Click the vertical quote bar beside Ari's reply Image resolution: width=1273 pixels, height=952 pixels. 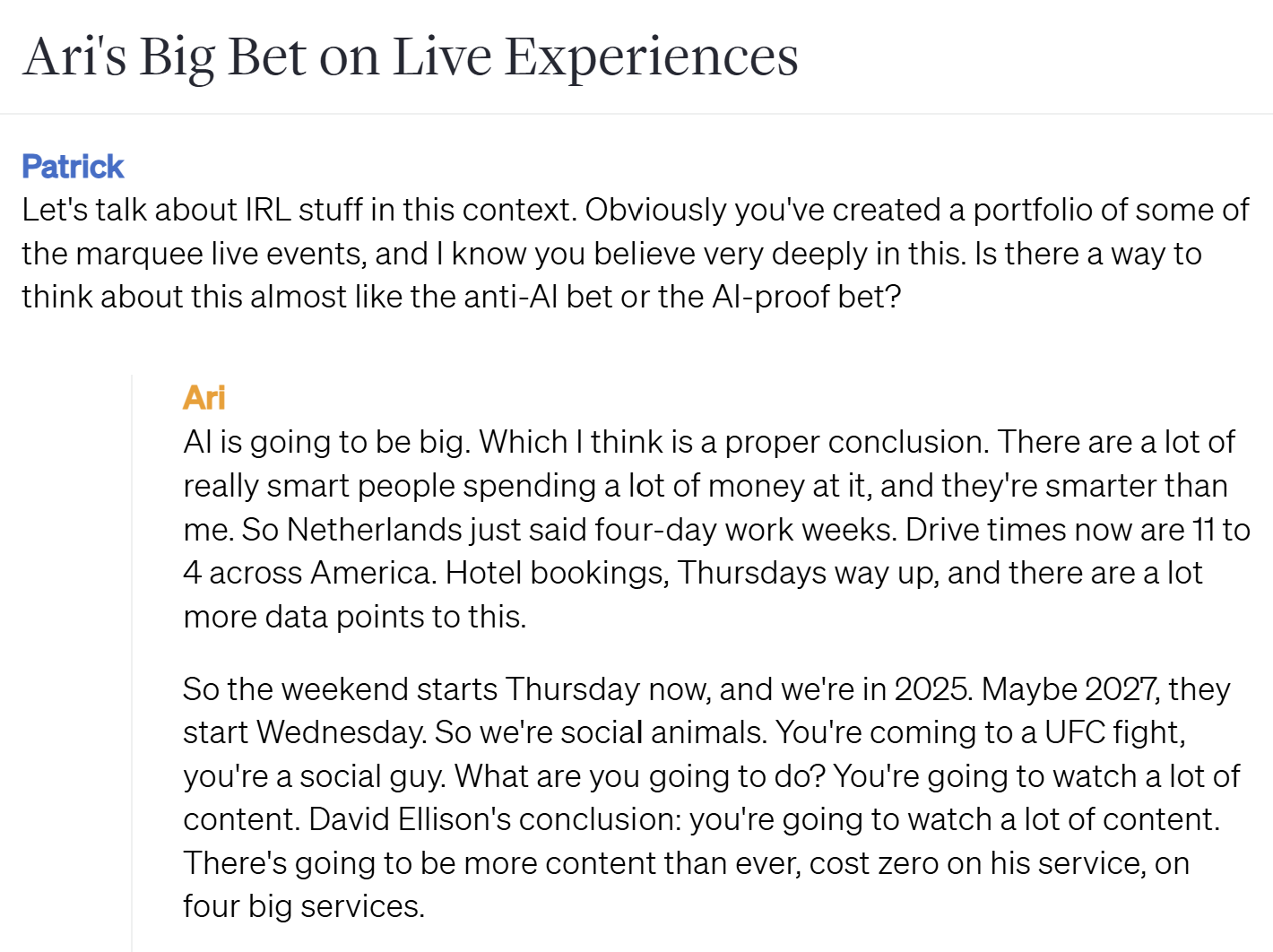pyautogui.click(x=132, y=663)
